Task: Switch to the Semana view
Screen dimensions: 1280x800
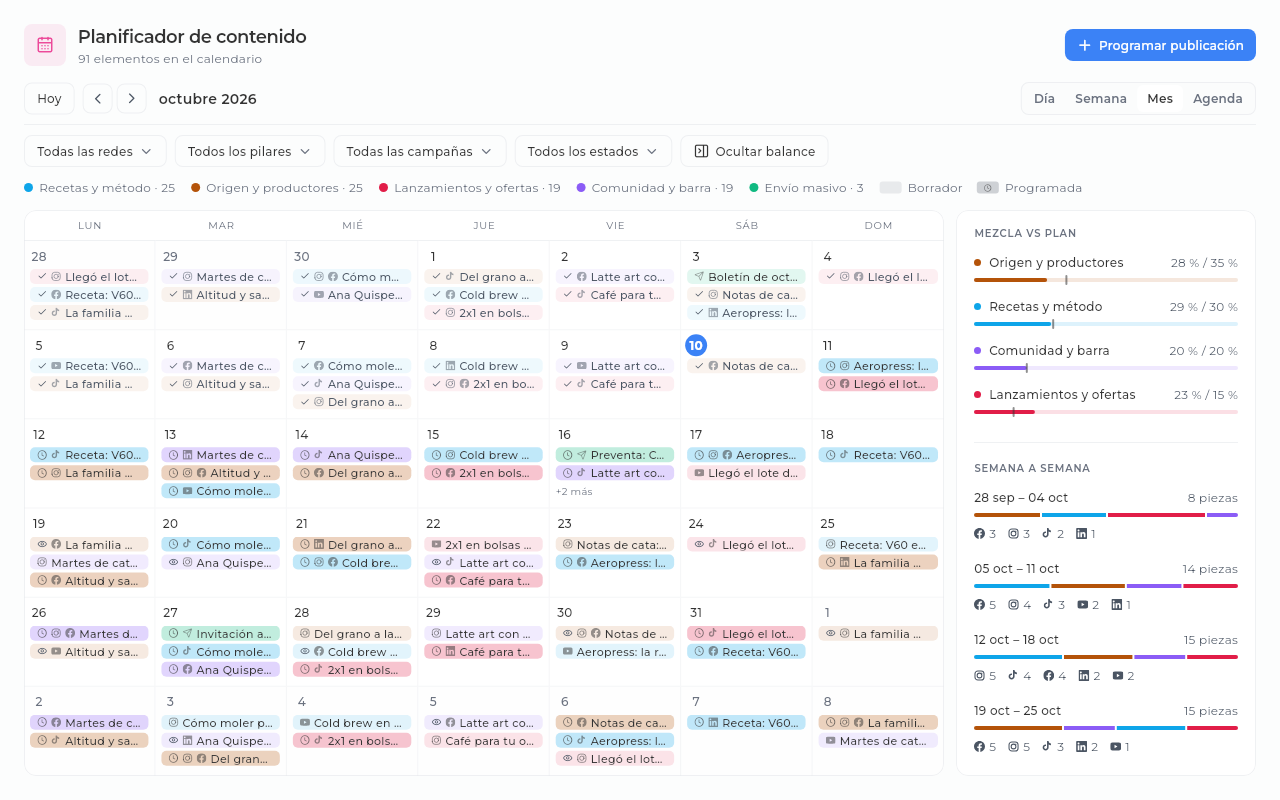Action: point(1101,99)
